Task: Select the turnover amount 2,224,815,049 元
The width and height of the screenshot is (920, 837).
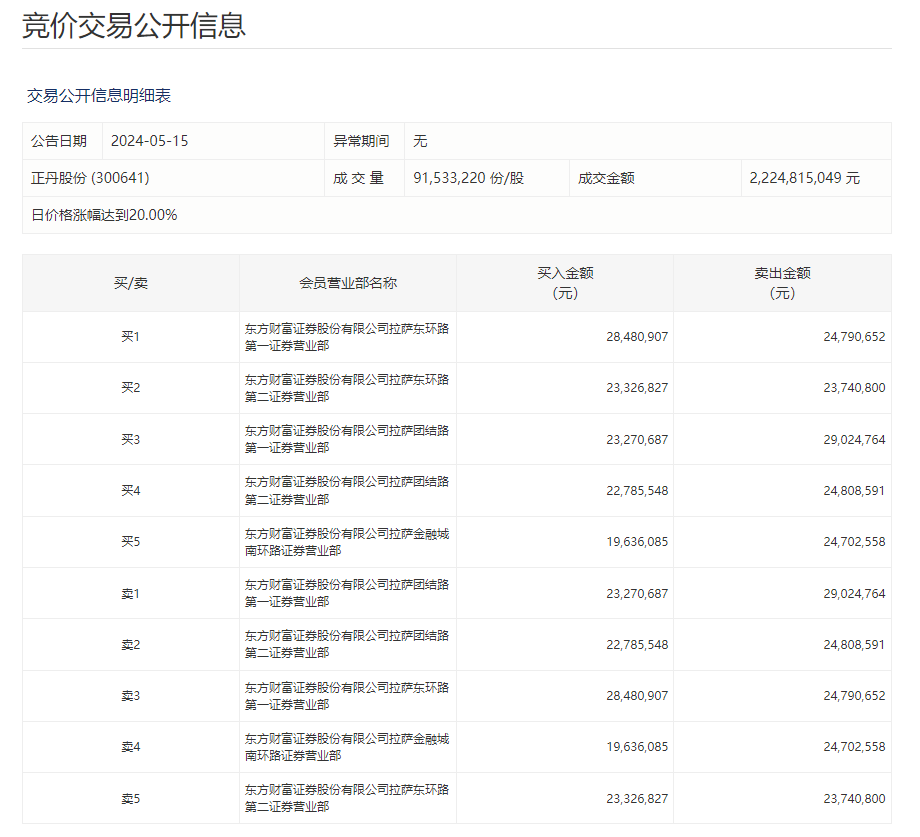Action: click(804, 178)
